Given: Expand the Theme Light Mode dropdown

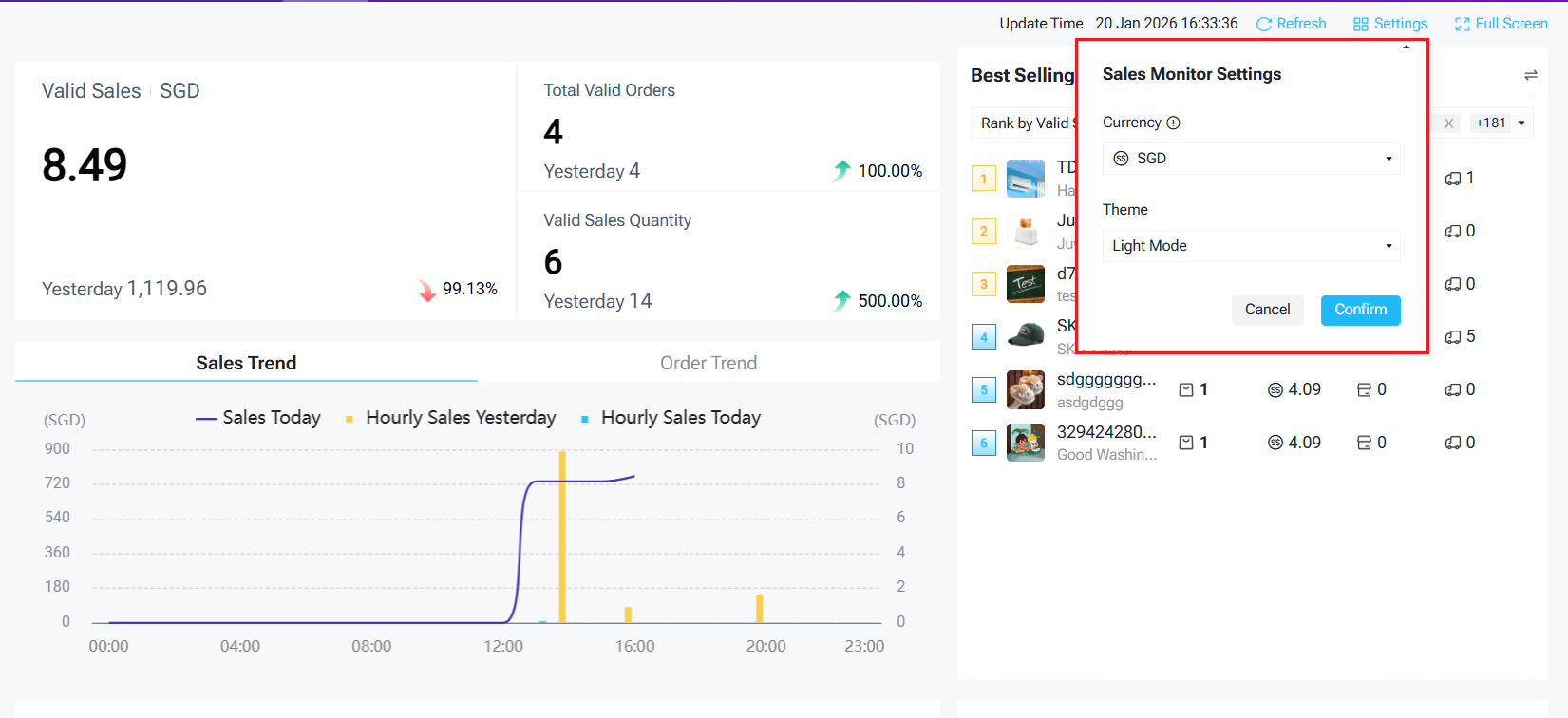Looking at the screenshot, I should coord(1251,246).
